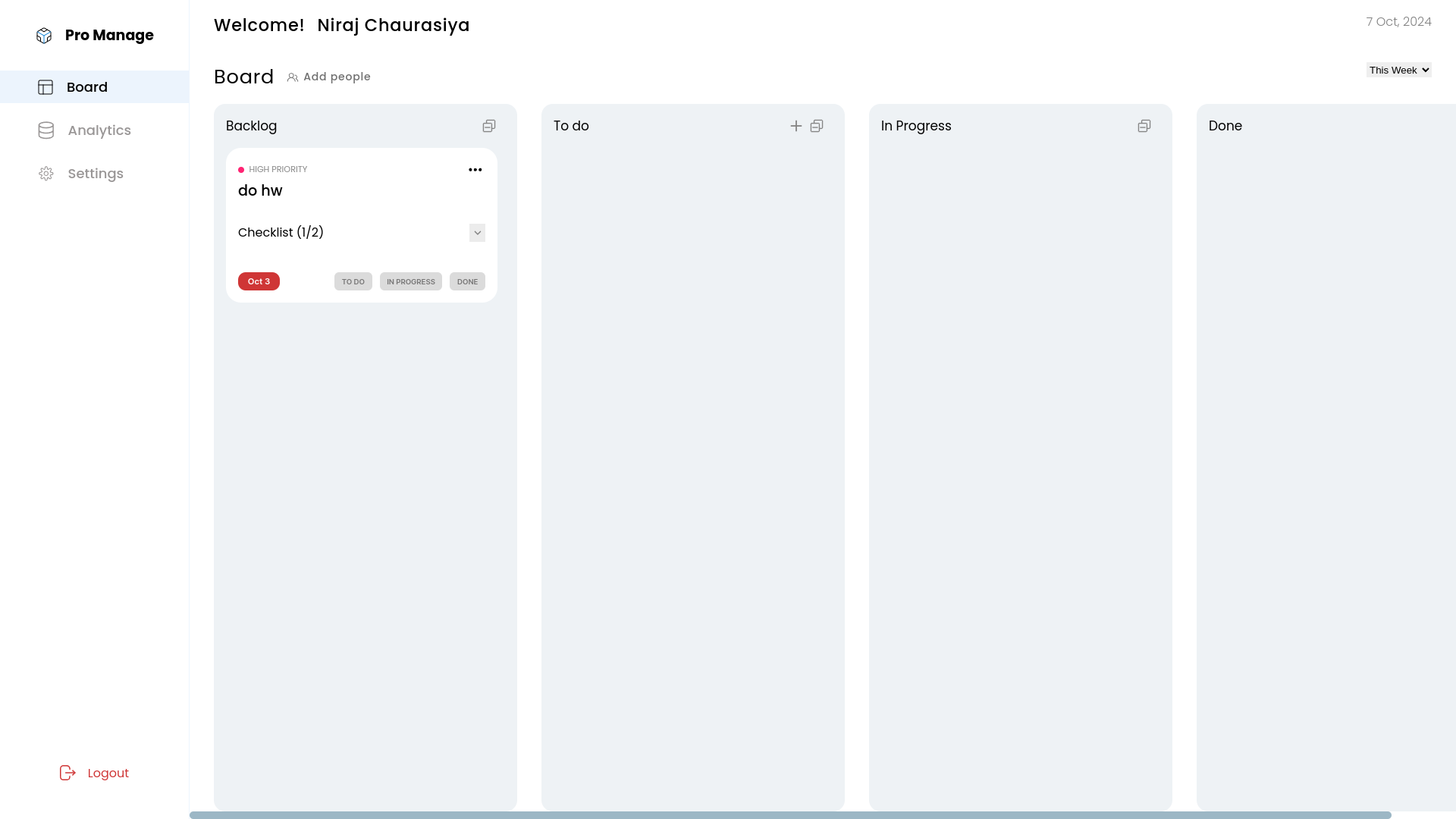Expand the Checklist (1/2) chevron
This screenshot has height=819, width=1456.
tap(476, 232)
